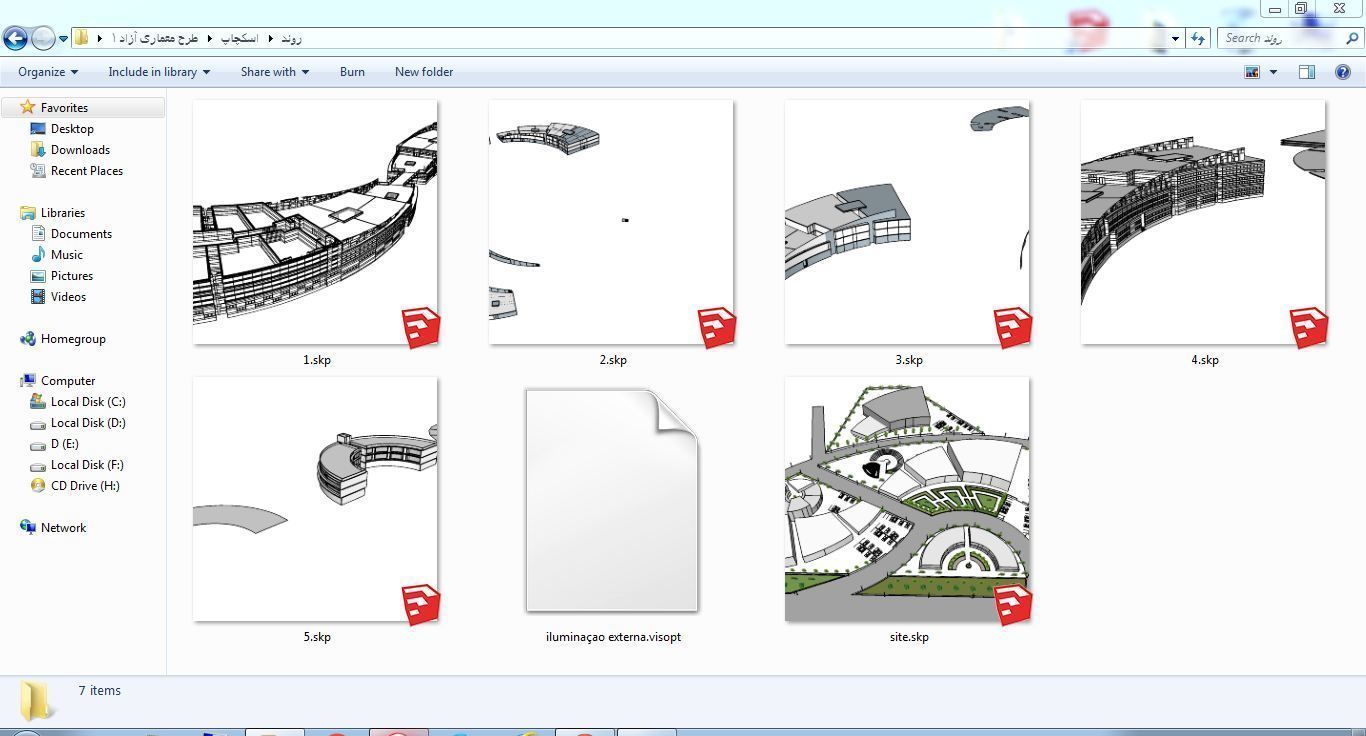Expand the Include in library menu
Viewport: 1366px width, 736px height.
tap(158, 72)
